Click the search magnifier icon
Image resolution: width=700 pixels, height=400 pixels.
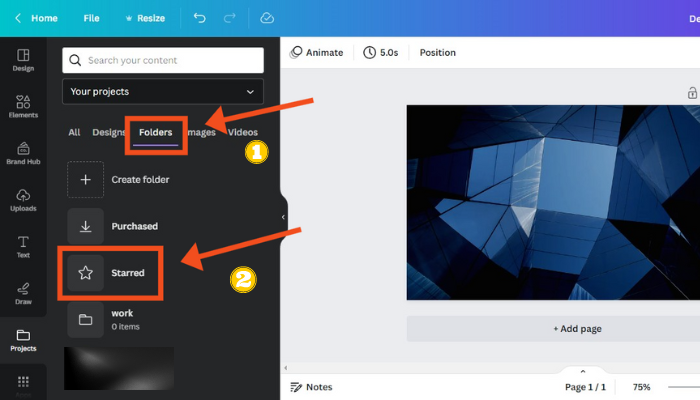click(x=75, y=60)
